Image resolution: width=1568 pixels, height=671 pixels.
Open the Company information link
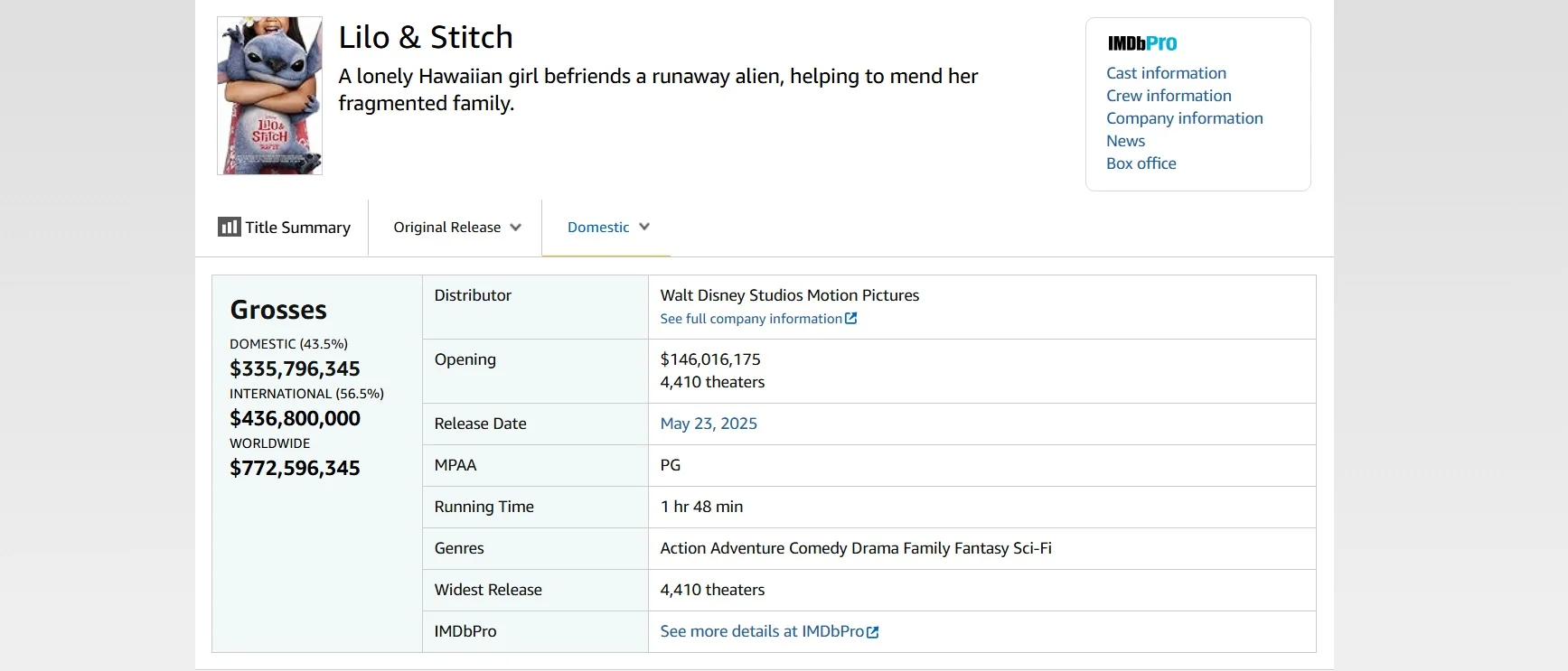coord(1184,118)
